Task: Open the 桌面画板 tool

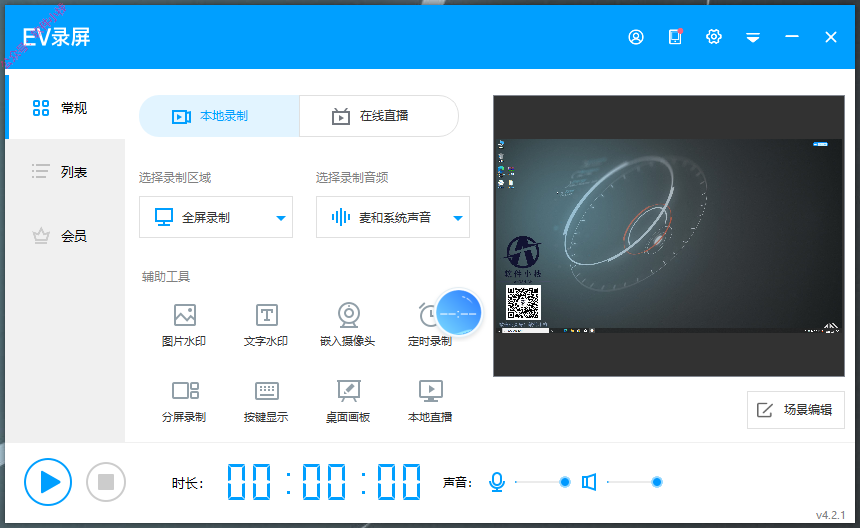Action: (348, 401)
